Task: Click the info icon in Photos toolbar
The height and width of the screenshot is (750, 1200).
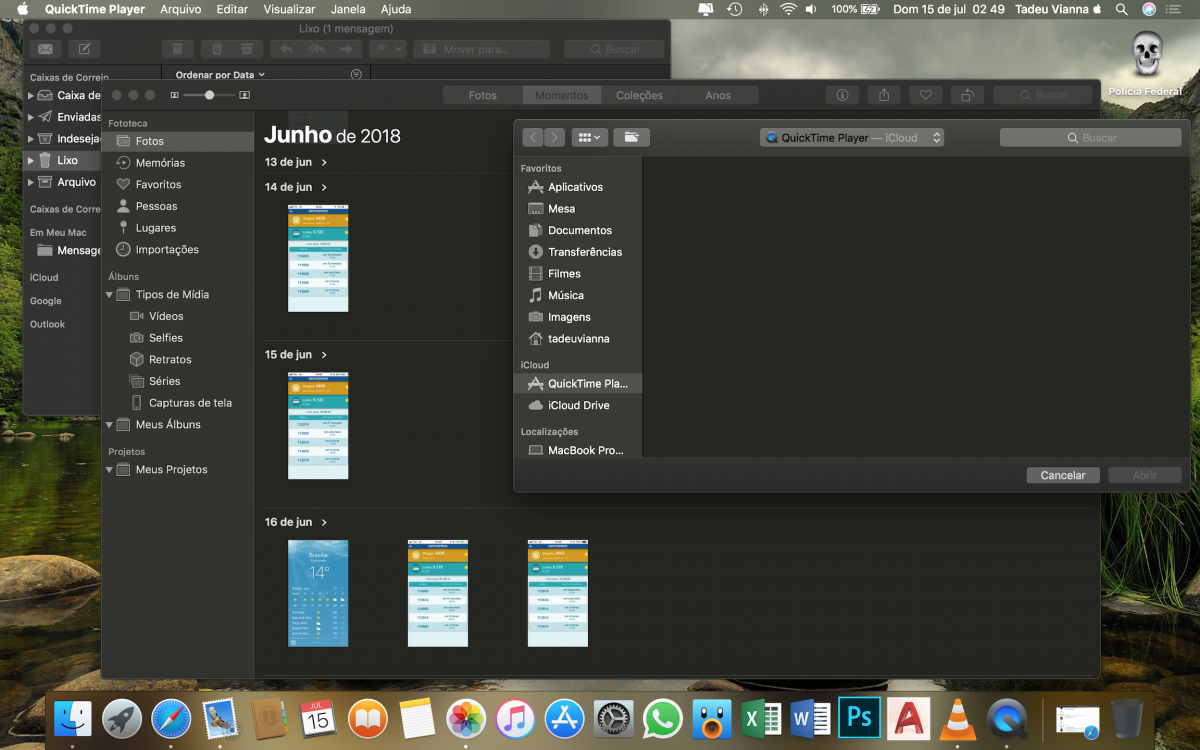Action: [x=842, y=95]
